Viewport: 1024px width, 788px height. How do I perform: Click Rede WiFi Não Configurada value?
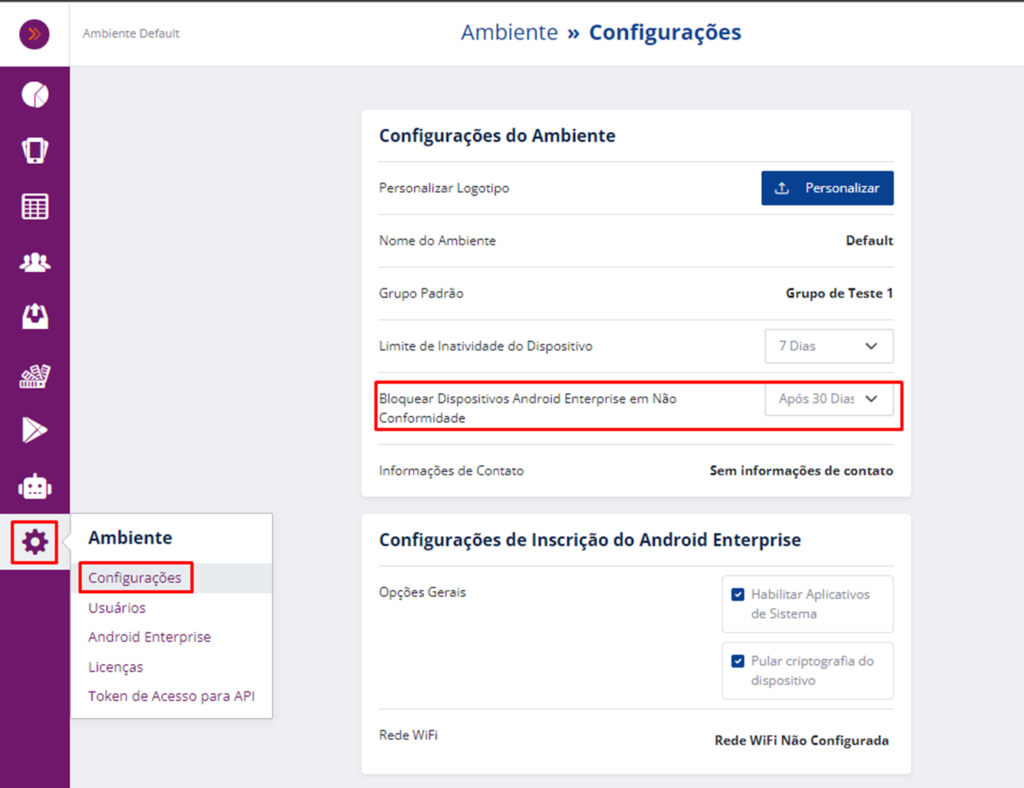[x=801, y=740]
